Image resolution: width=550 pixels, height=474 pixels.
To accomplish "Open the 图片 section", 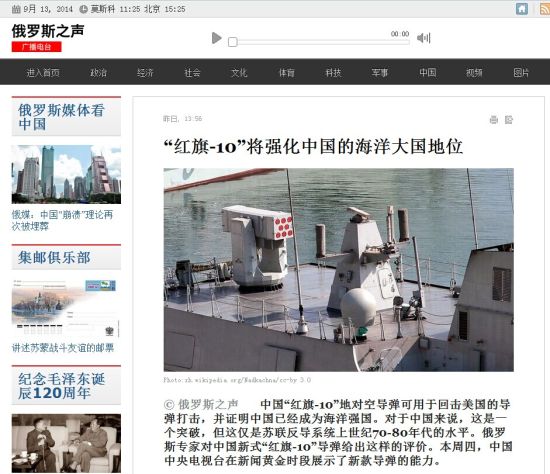I will (521, 73).
